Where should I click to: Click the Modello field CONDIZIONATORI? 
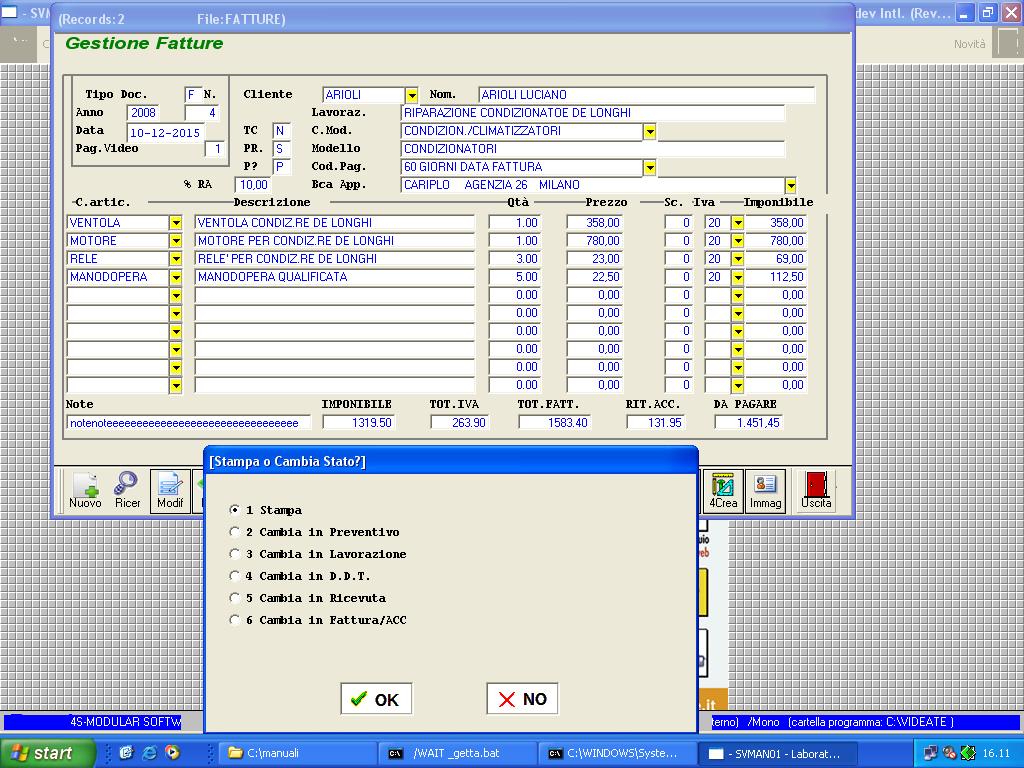[592, 149]
